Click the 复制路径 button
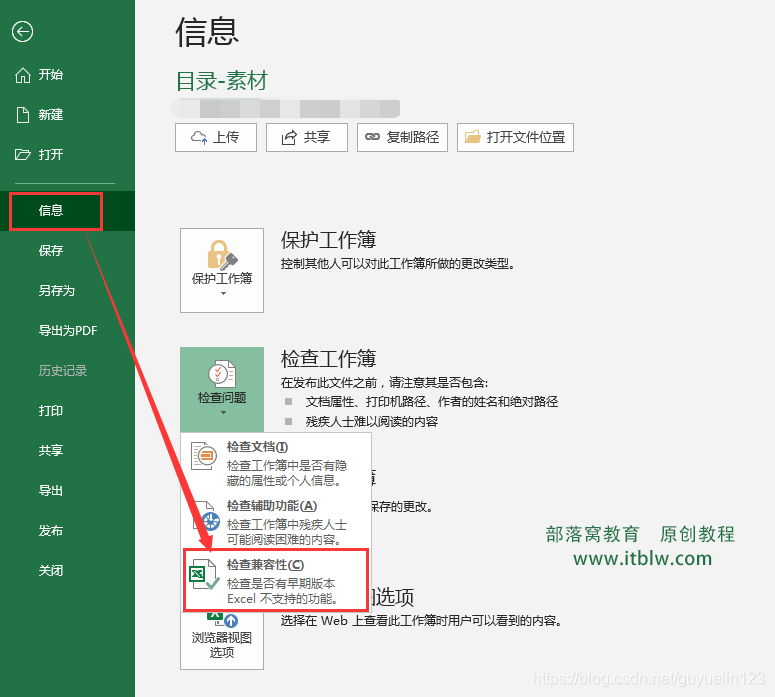The width and height of the screenshot is (775, 697). 402,137
